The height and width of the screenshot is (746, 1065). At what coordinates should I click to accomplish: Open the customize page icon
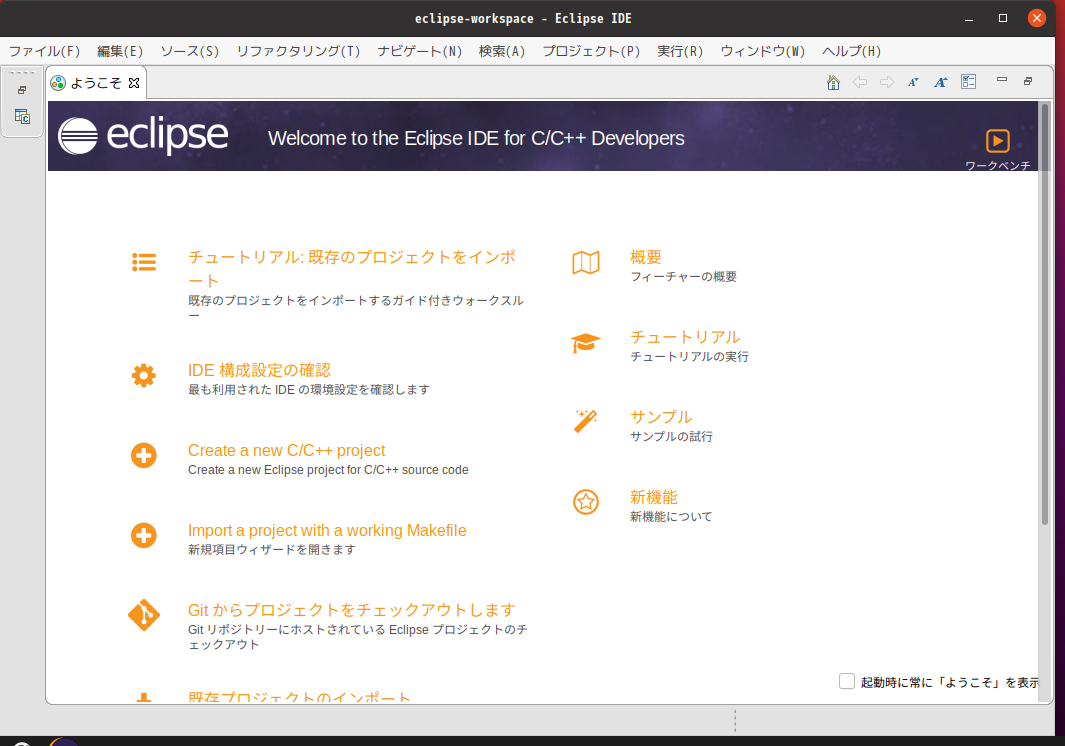click(969, 82)
